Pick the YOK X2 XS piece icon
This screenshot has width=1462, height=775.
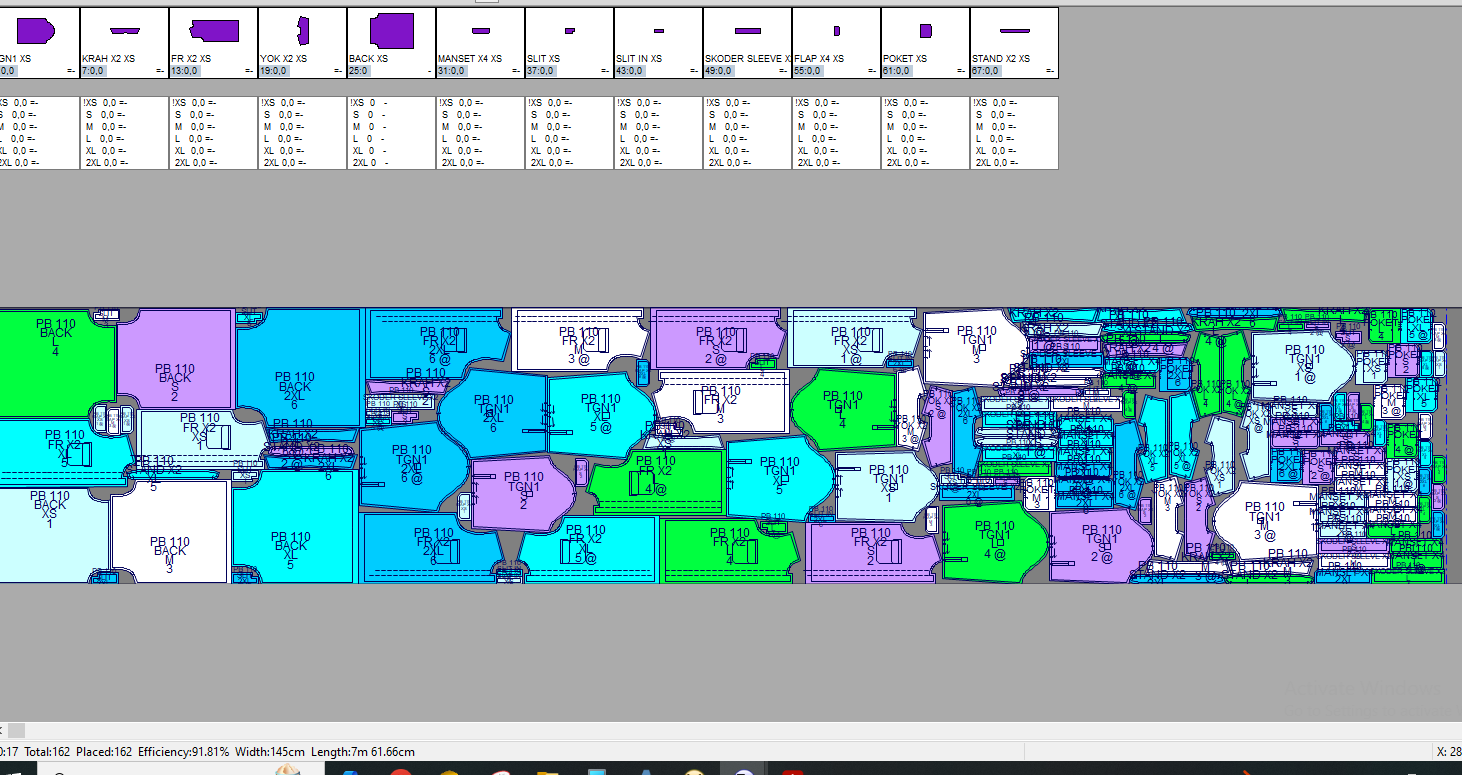tap(302, 31)
